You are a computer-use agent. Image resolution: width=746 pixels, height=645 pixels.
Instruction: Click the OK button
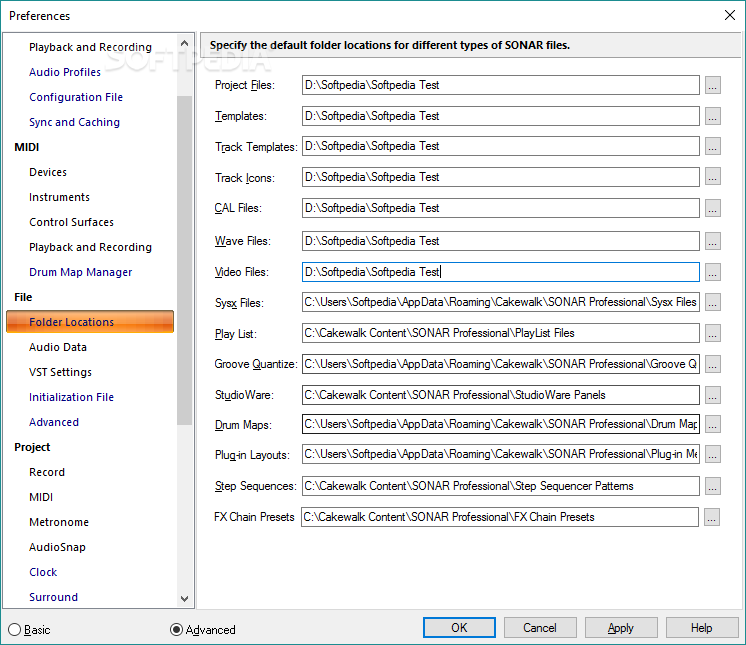click(459, 628)
